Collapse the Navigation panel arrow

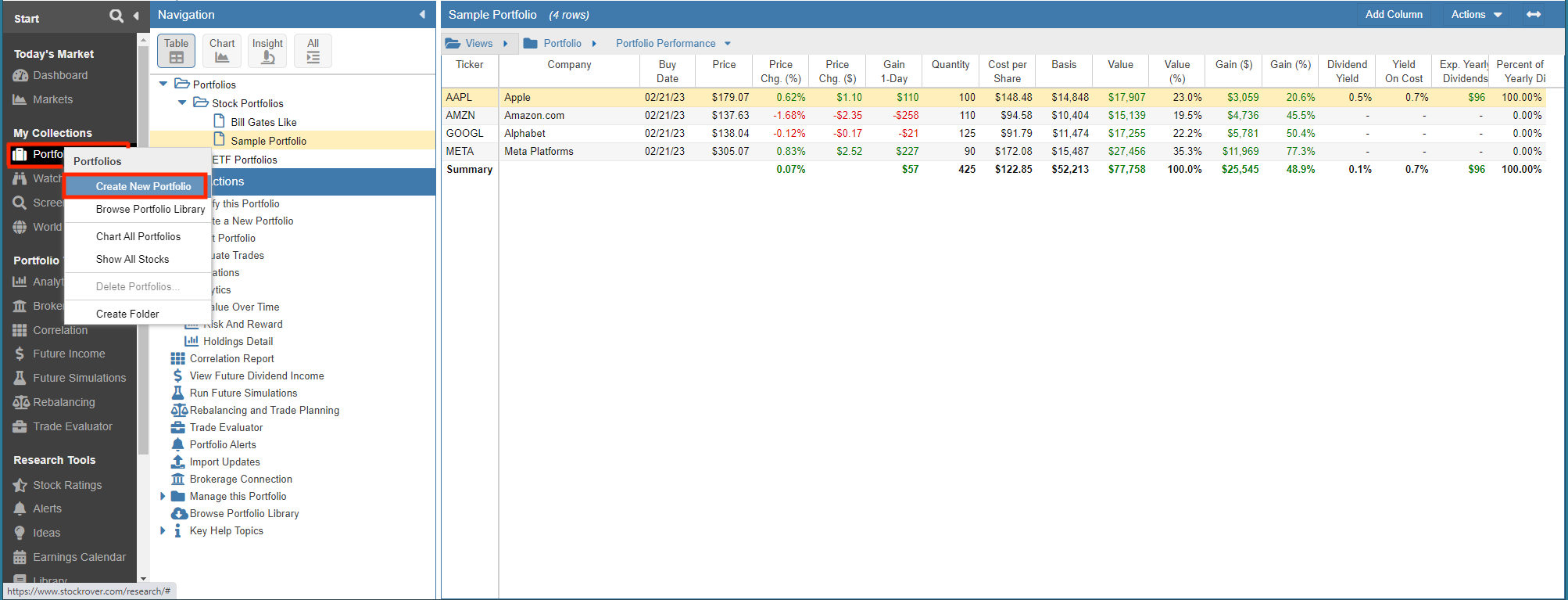(x=422, y=15)
